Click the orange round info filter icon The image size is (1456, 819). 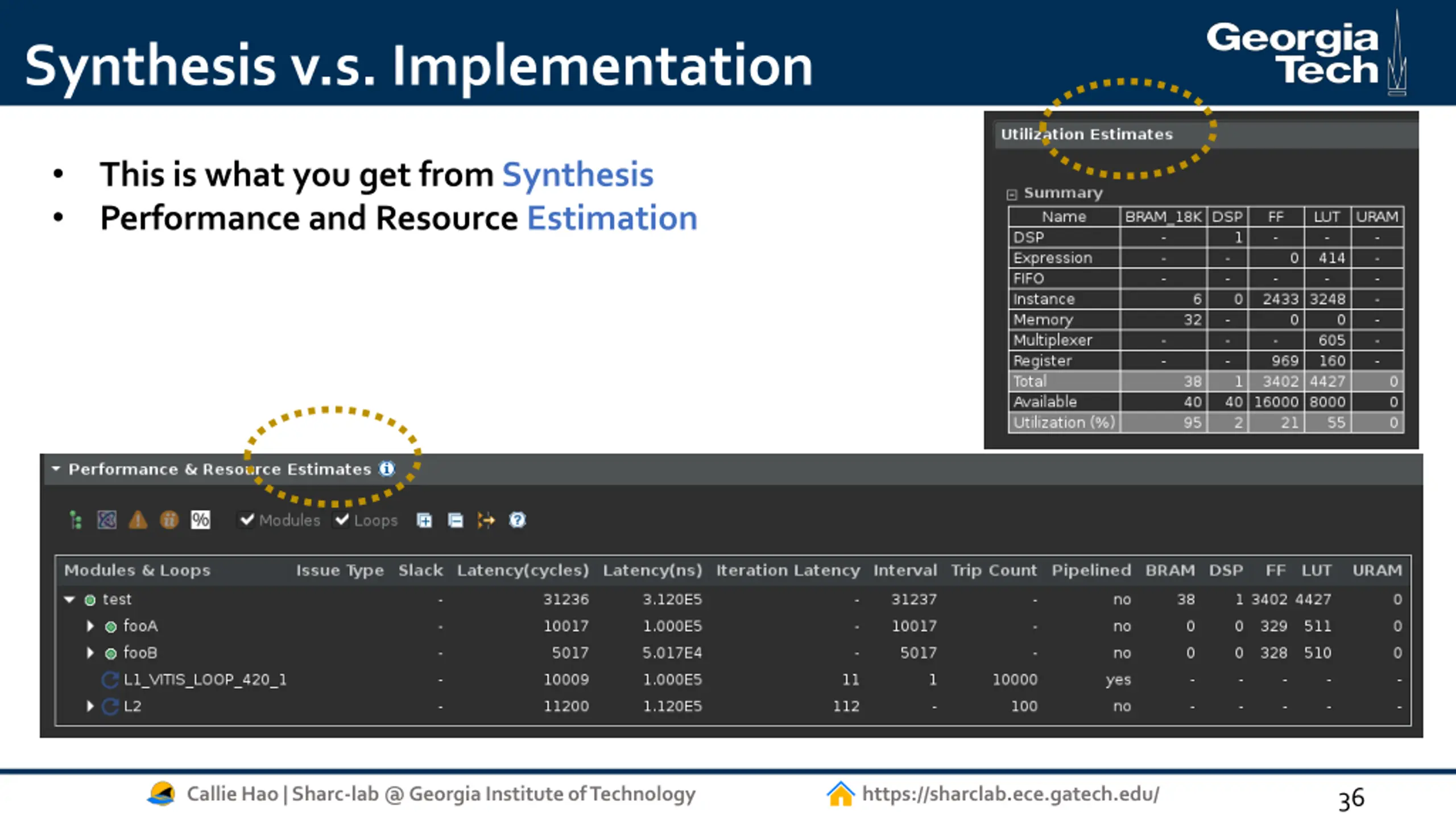coord(169,519)
